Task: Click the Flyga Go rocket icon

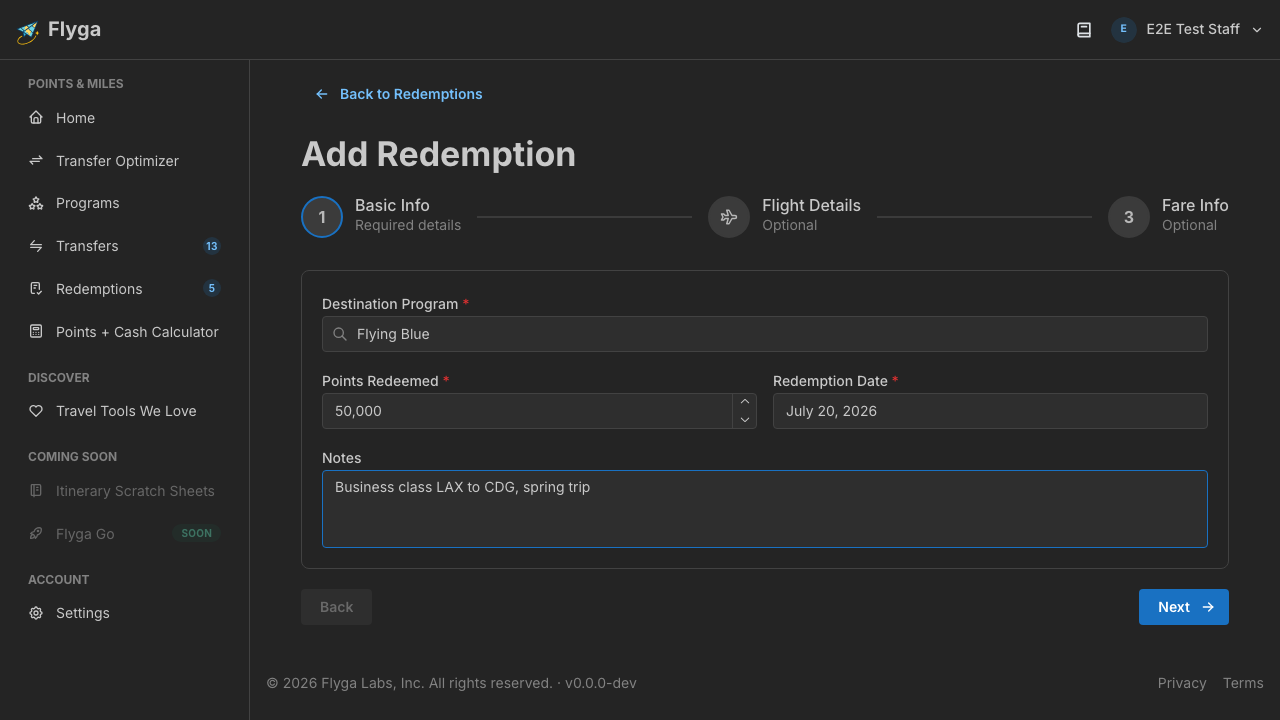Action: click(36, 534)
